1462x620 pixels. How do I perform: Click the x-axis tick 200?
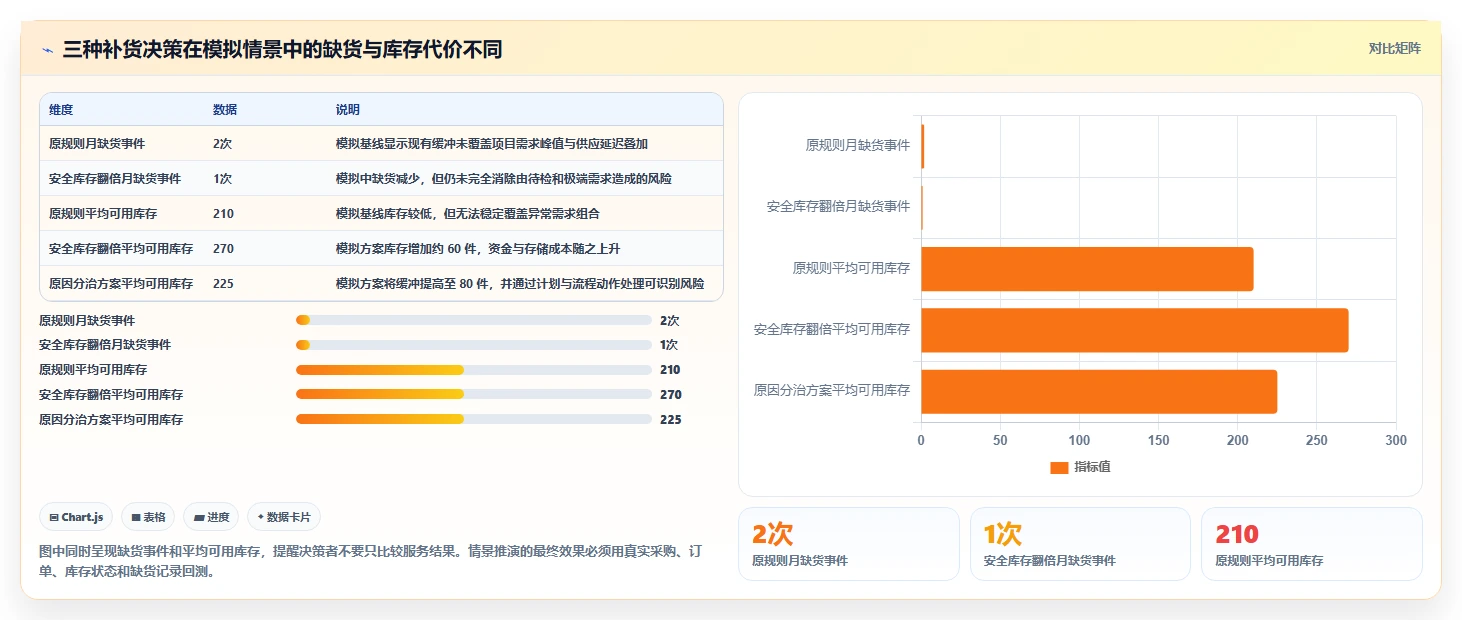(x=1238, y=441)
